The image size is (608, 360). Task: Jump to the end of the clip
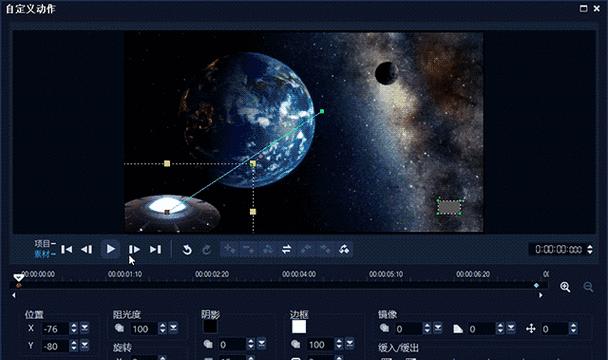coord(155,249)
